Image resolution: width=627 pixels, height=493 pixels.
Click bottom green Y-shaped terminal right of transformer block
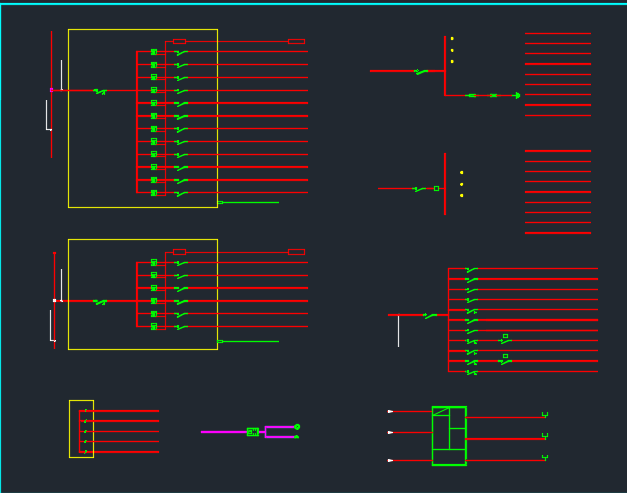coord(545,458)
